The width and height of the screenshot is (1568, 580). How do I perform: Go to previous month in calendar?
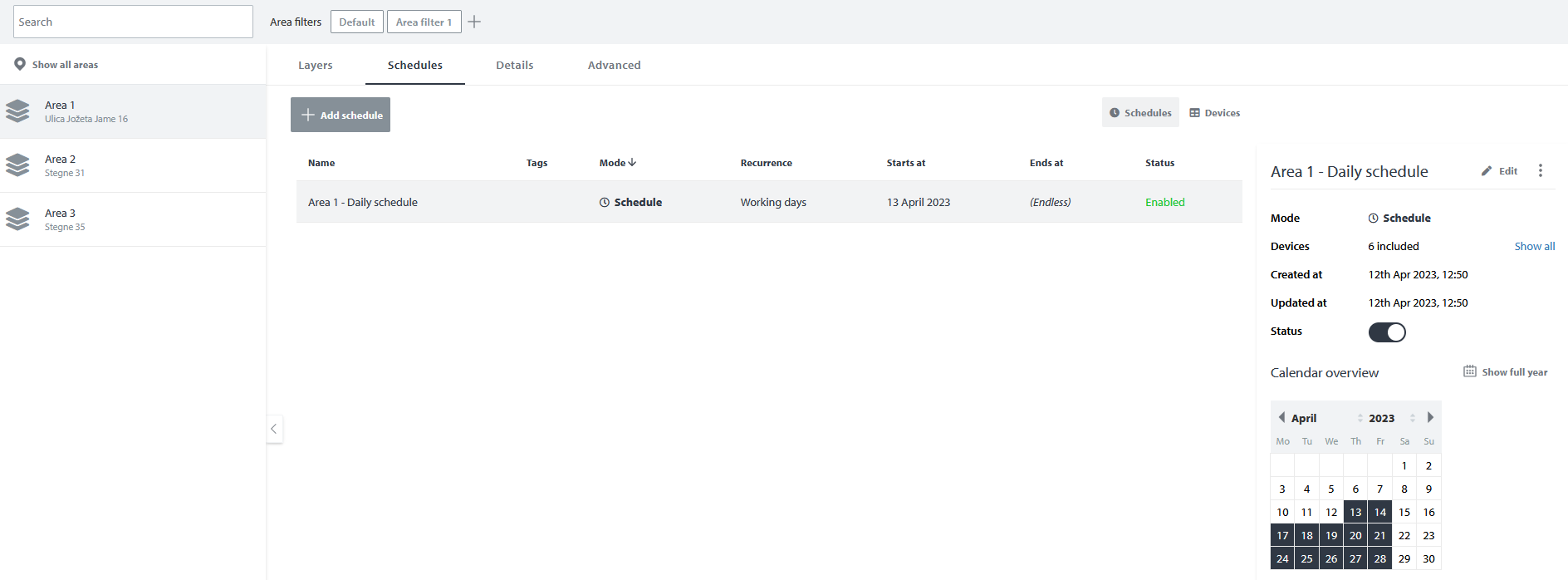click(x=1281, y=417)
